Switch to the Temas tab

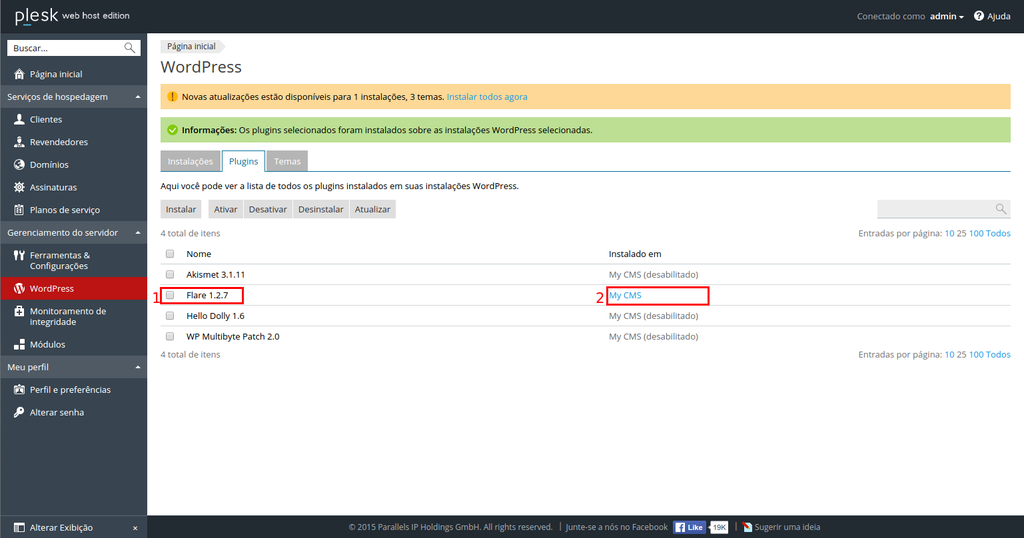(287, 161)
